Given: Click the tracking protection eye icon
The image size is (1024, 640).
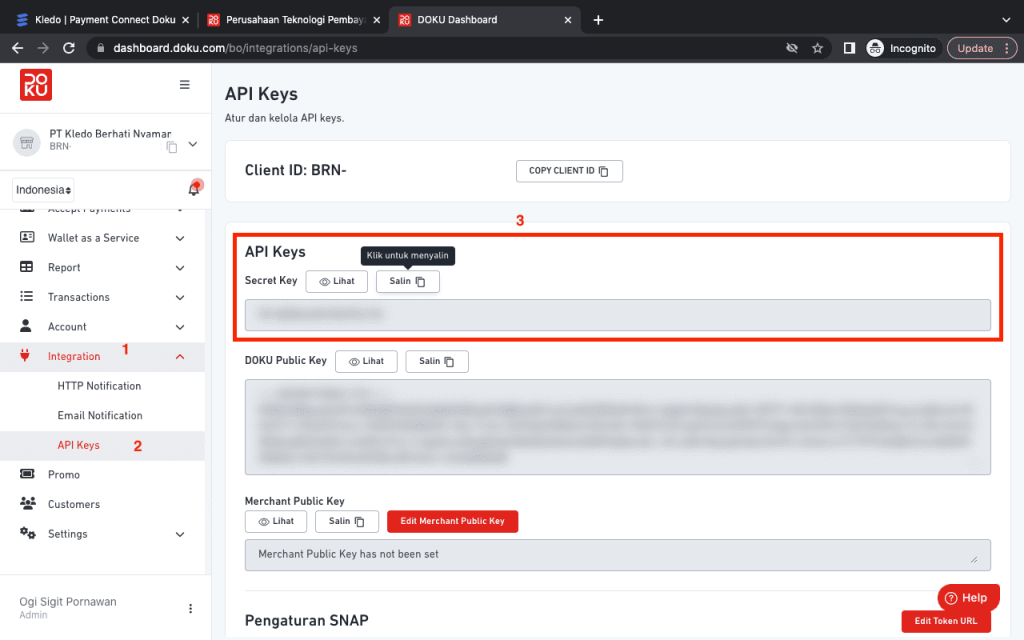Looking at the screenshot, I should click(792, 48).
